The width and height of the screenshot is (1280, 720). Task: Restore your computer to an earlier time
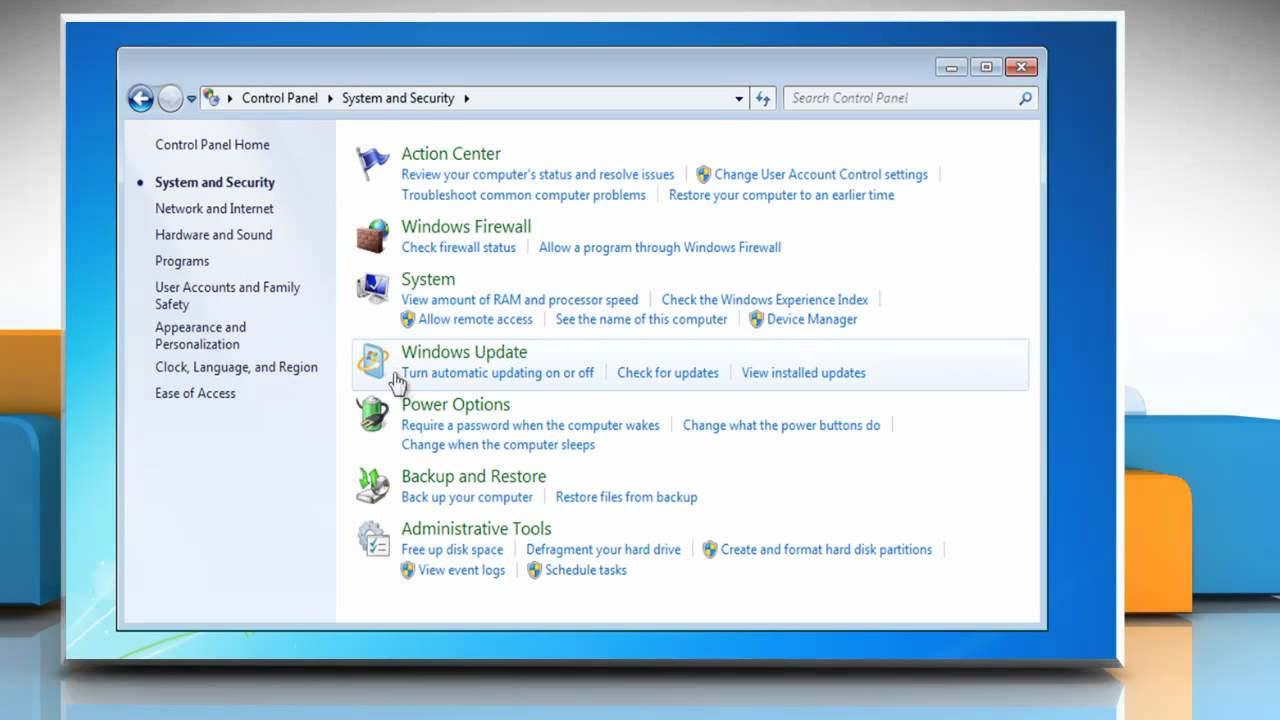(782, 195)
